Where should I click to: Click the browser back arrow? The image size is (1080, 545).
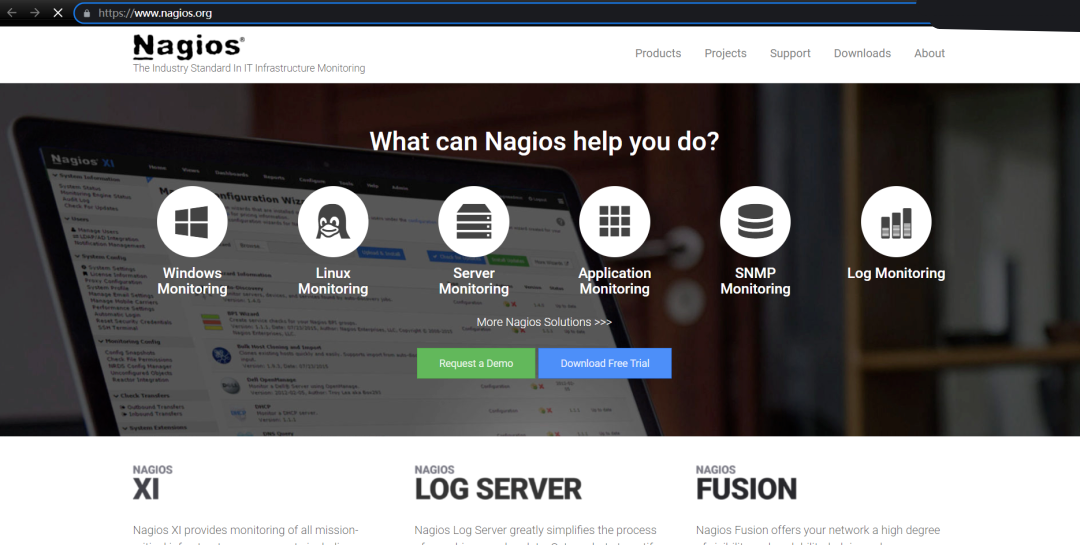12,12
